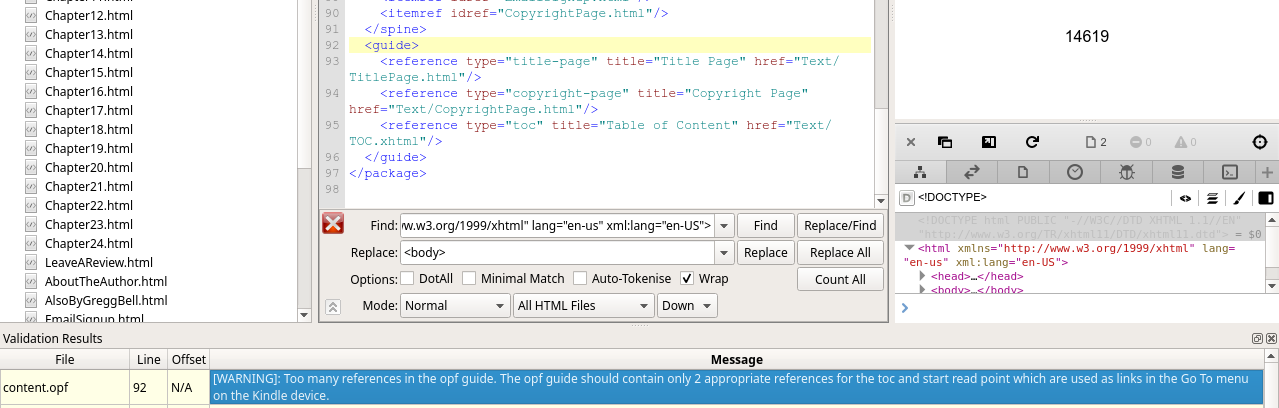The height and width of the screenshot is (408, 1279).
Task: Toggle the paint brush icon in inspector
Action: [x=1238, y=198]
